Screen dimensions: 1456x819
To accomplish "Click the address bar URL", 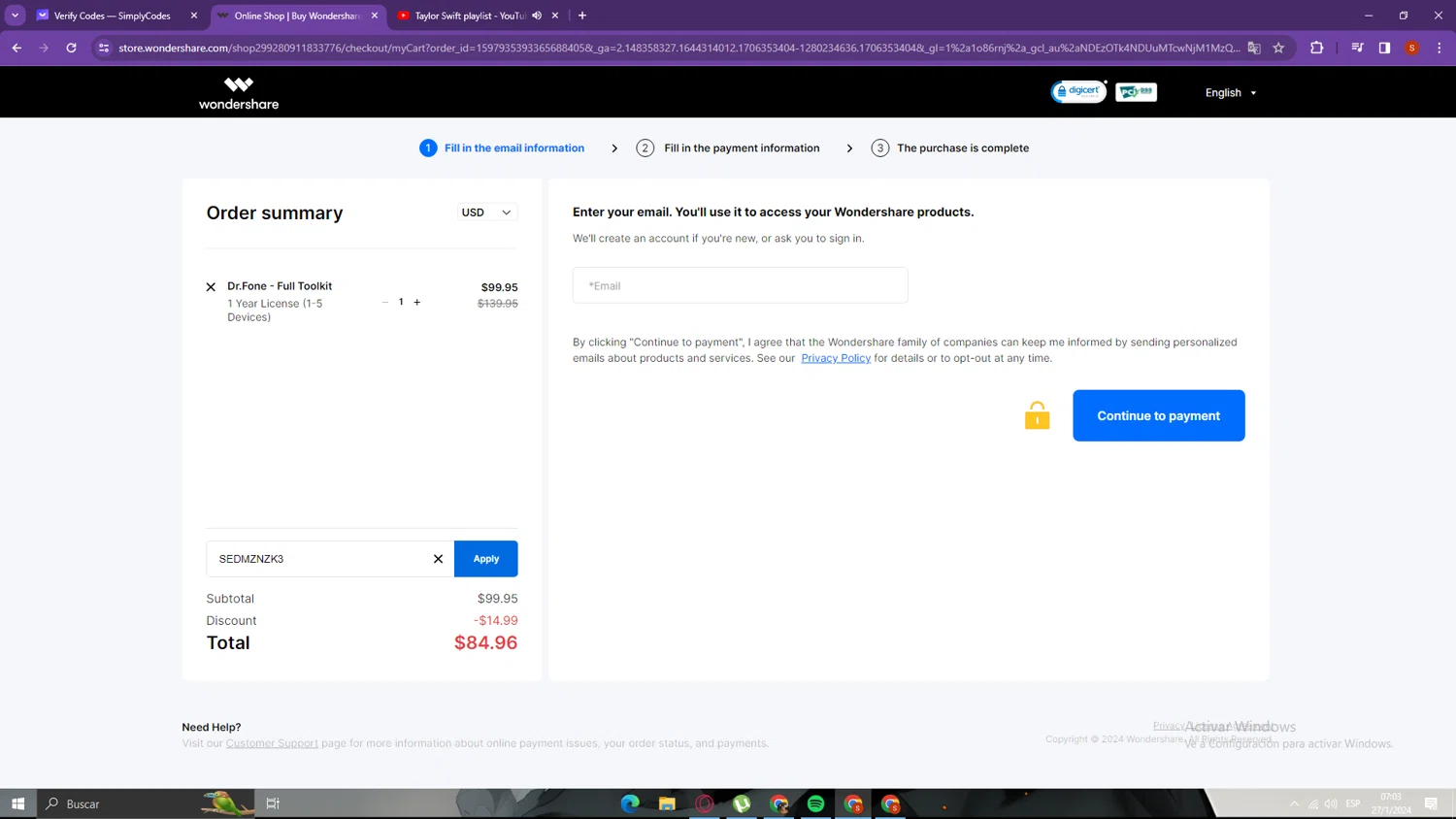I will click(x=679, y=48).
